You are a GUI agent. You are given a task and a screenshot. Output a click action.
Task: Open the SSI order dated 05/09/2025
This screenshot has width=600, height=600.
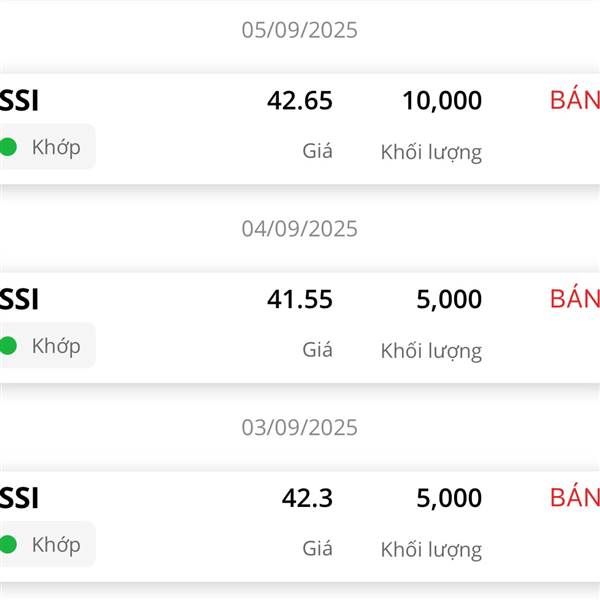tap(300, 129)
